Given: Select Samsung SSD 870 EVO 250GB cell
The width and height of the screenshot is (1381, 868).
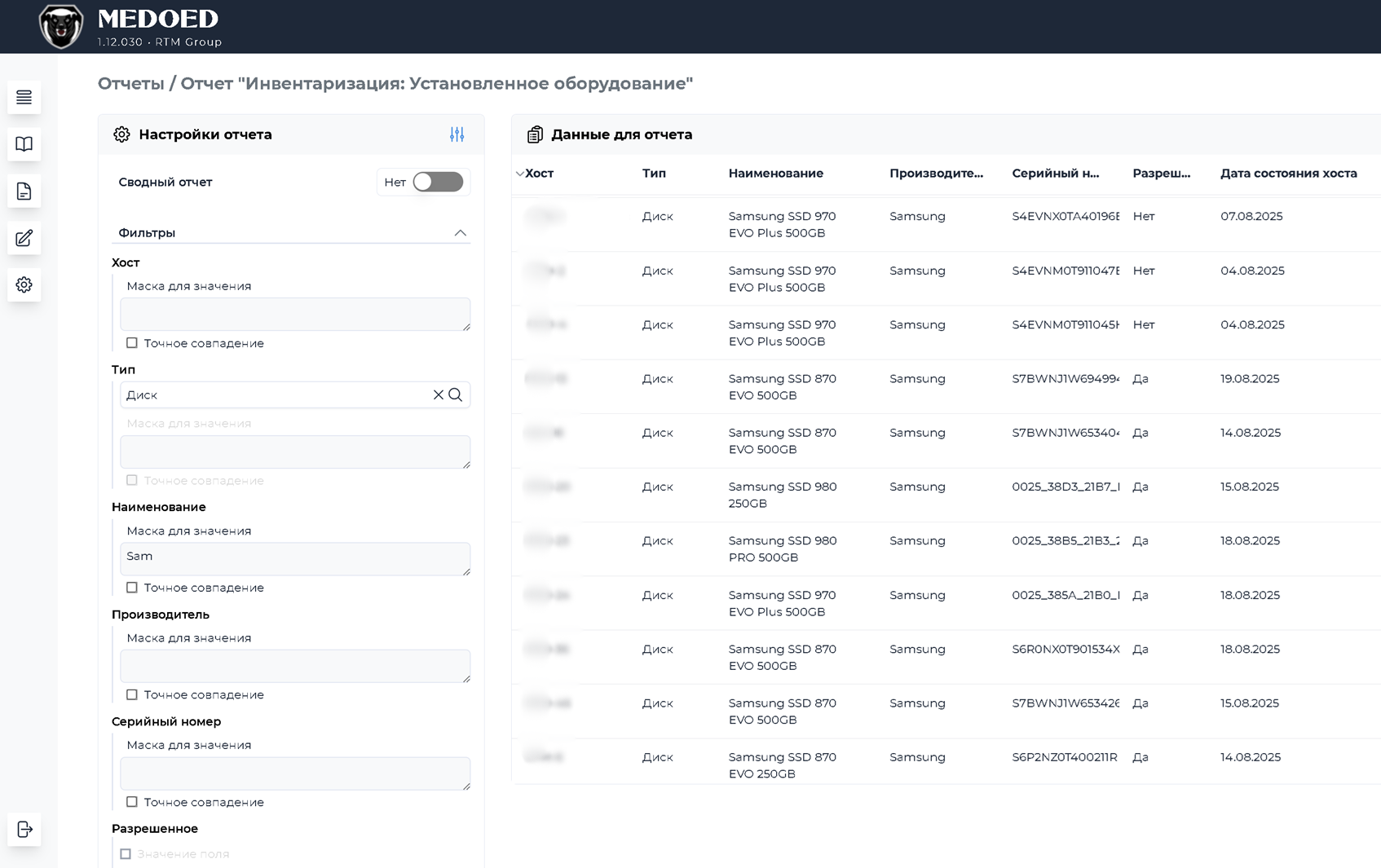Looking at the screenshot, I should tap(783, 765).
